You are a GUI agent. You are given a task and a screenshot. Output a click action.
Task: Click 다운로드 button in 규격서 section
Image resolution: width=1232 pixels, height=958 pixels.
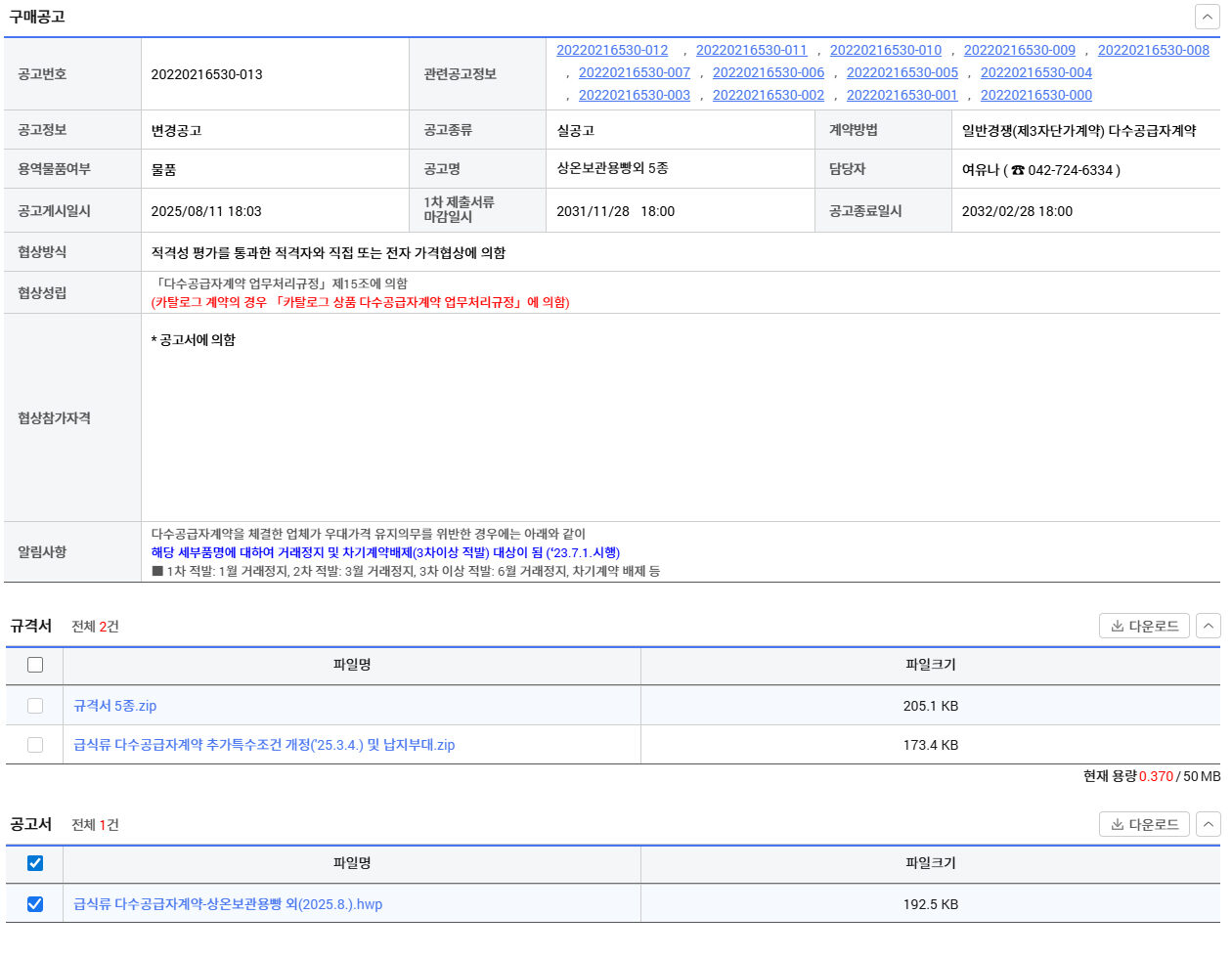point(1144,626)
